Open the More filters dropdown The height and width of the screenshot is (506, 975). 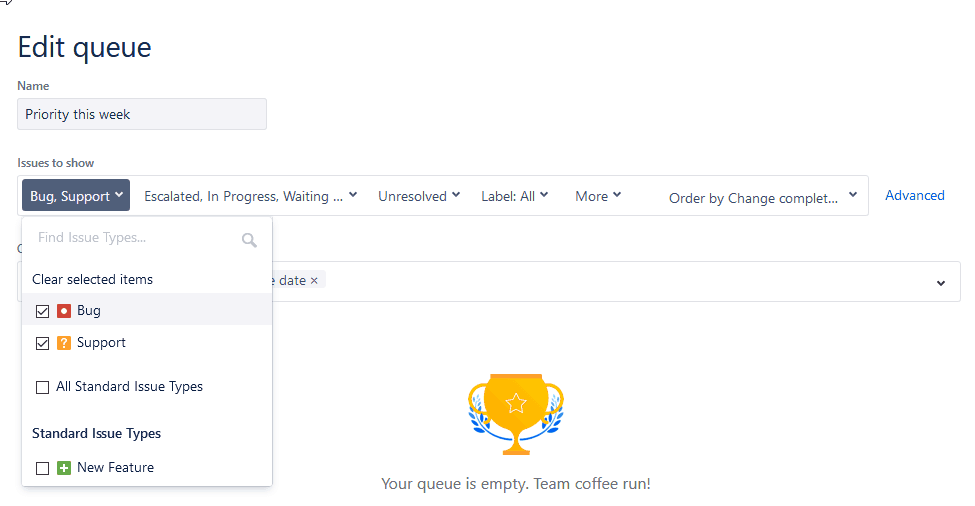click(x=598, y=196)
